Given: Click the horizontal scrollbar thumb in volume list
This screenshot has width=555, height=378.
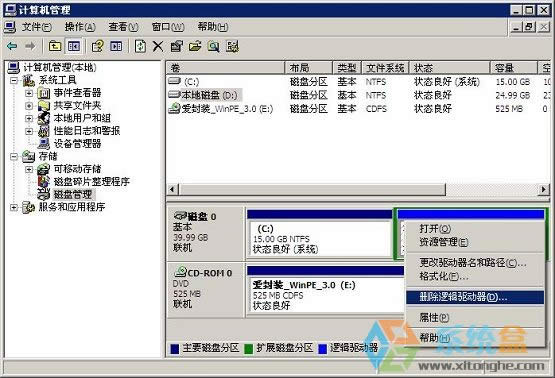Looking at the screenshot, I should click(312, 190).
